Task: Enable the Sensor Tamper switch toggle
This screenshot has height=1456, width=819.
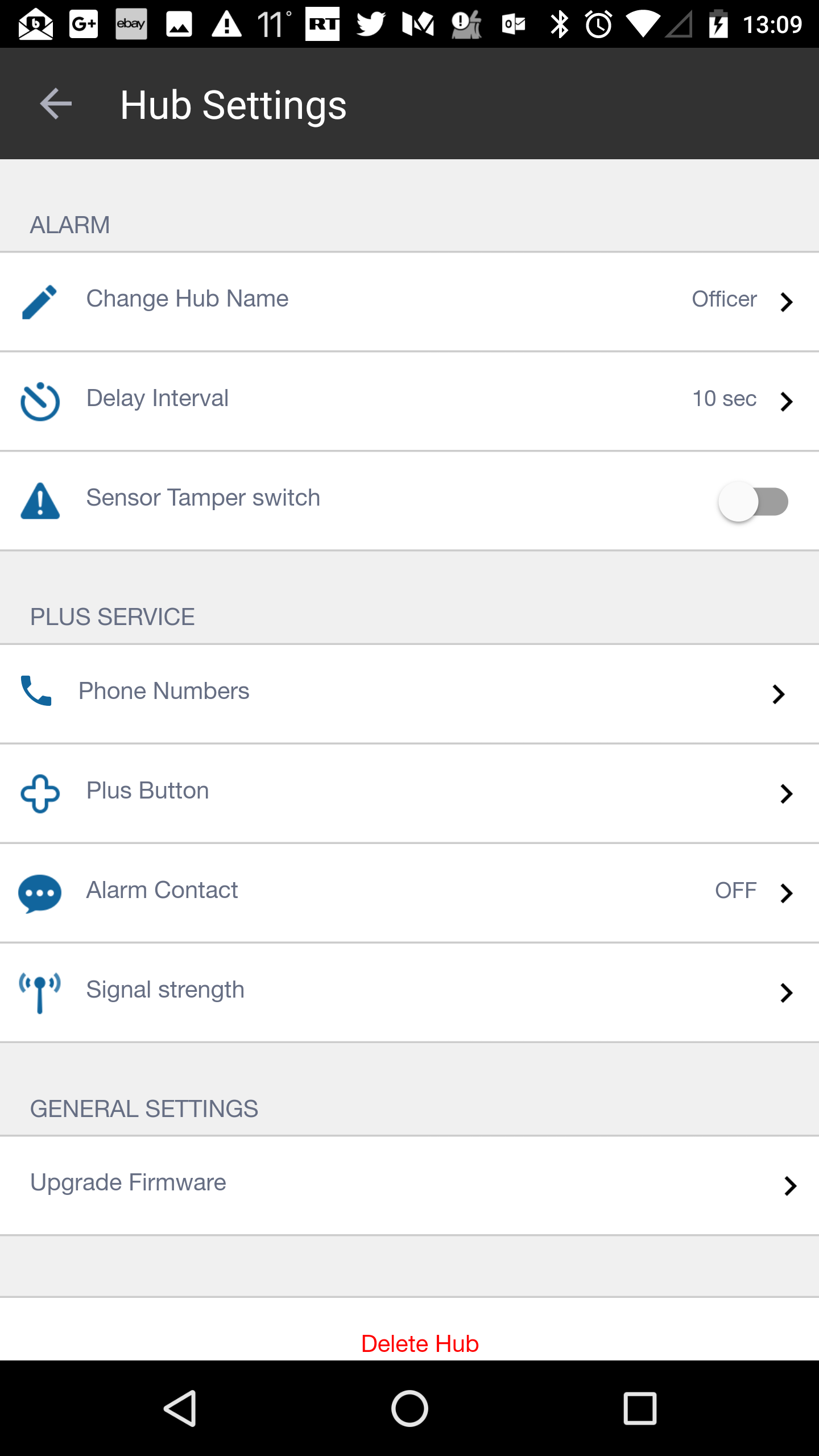Action: pyautogui.click(x=753, y=501)
